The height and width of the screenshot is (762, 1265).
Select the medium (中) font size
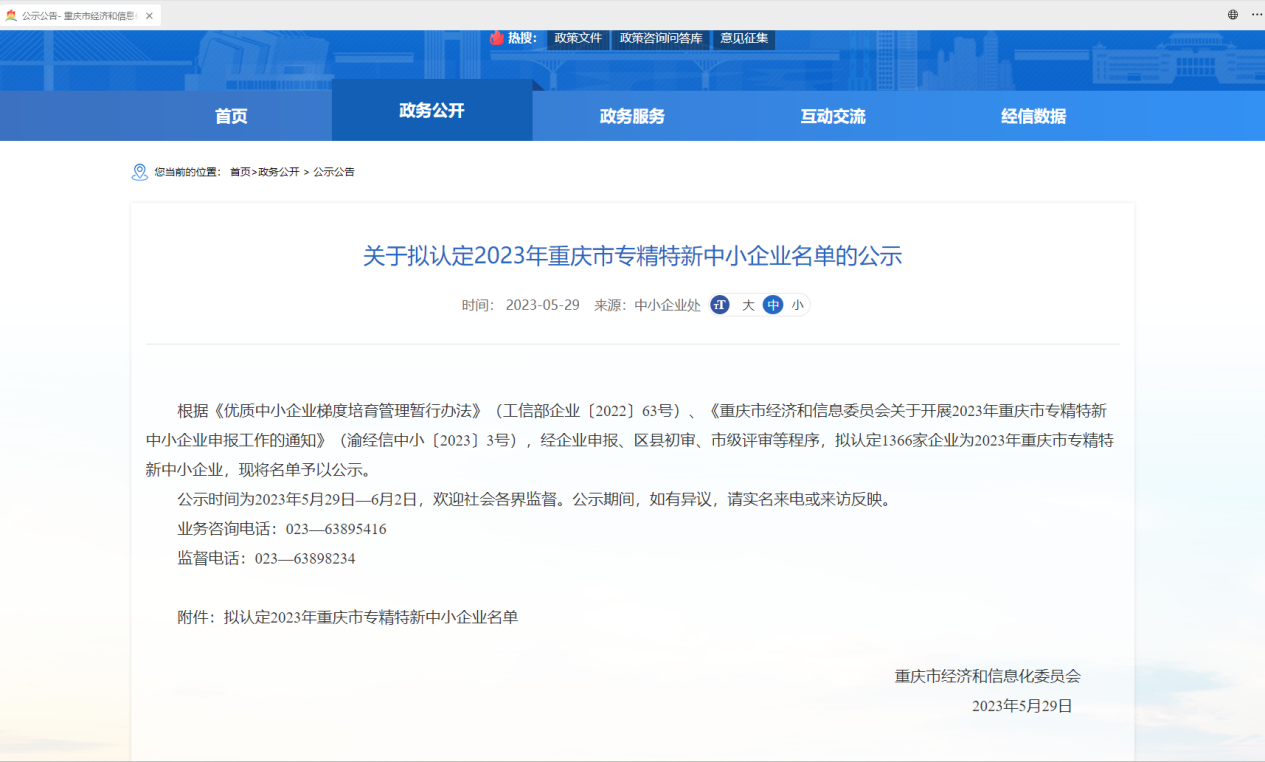pyautogui.click(x=772, y=305)
